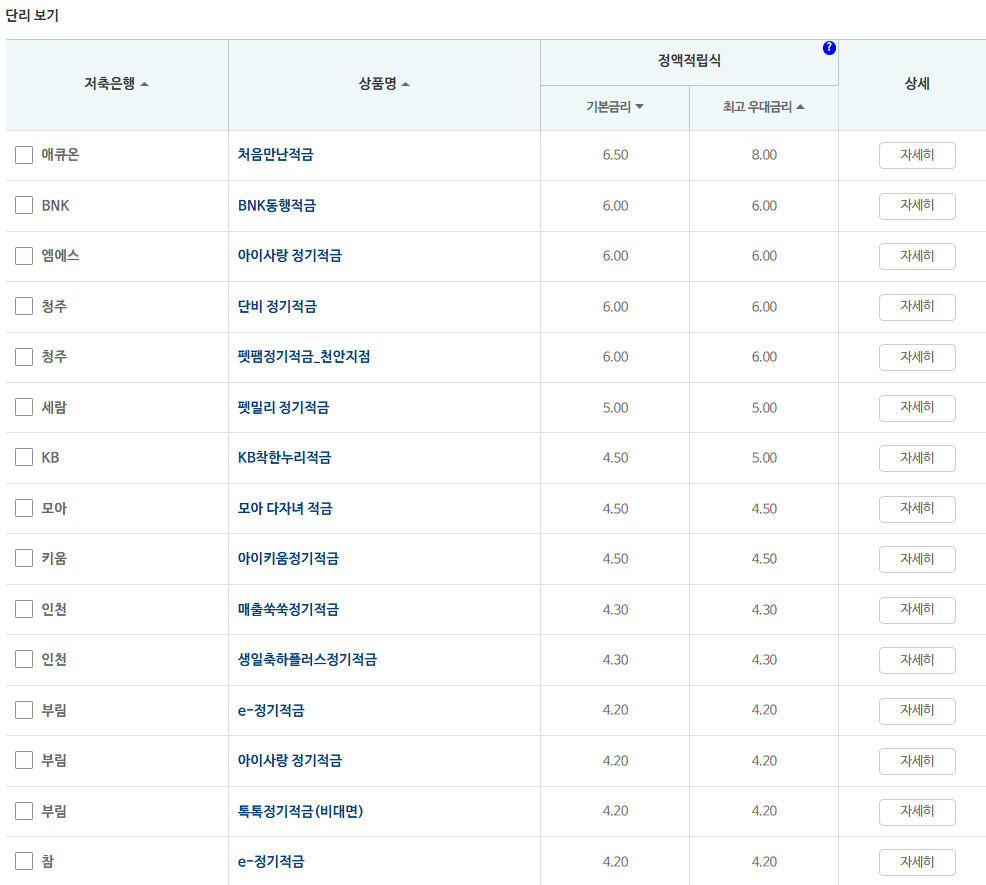Open 처음만난적금 product link
Image resolution: width=986 pixels, height=885 pixels.
pos(275,155)
